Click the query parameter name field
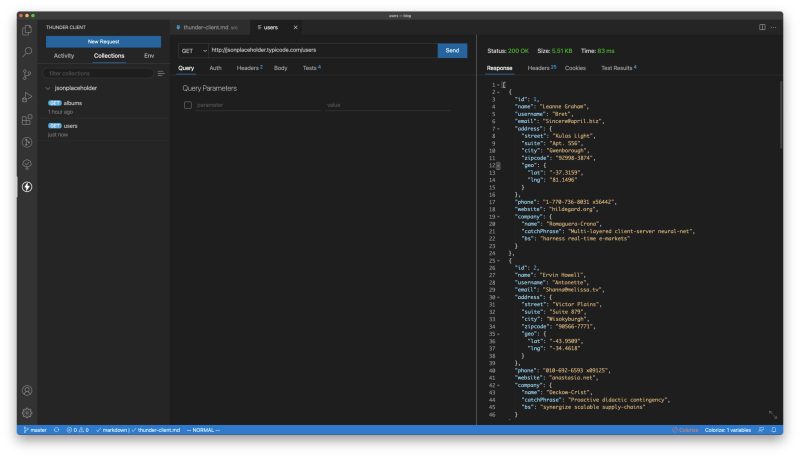800x457 pixels. pyautogui.click(x=258, y=105)
